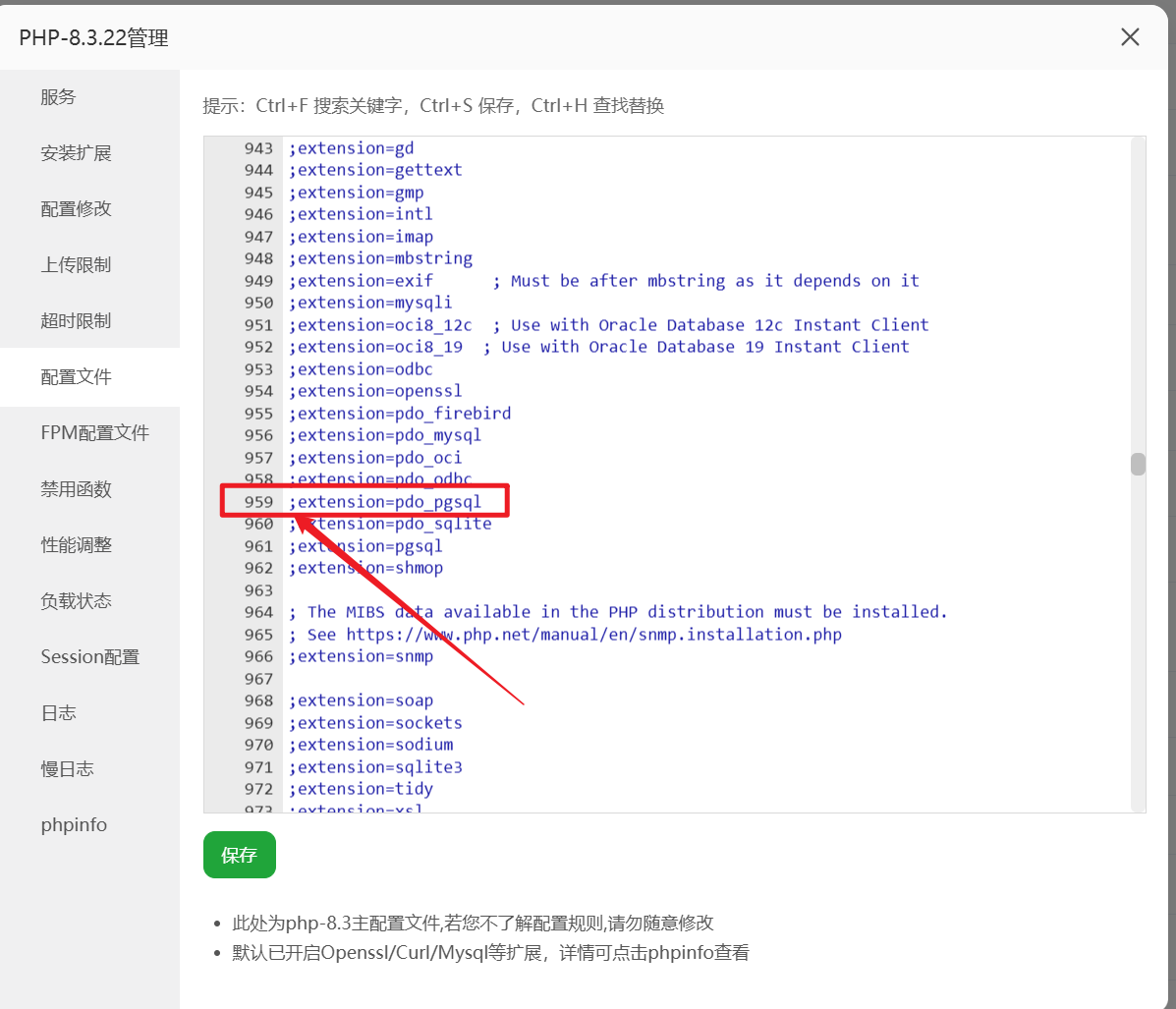Viewport: 1176px width, 1009px height.
Task: View the 负载状态 tab
Action: tap(76, 601)
